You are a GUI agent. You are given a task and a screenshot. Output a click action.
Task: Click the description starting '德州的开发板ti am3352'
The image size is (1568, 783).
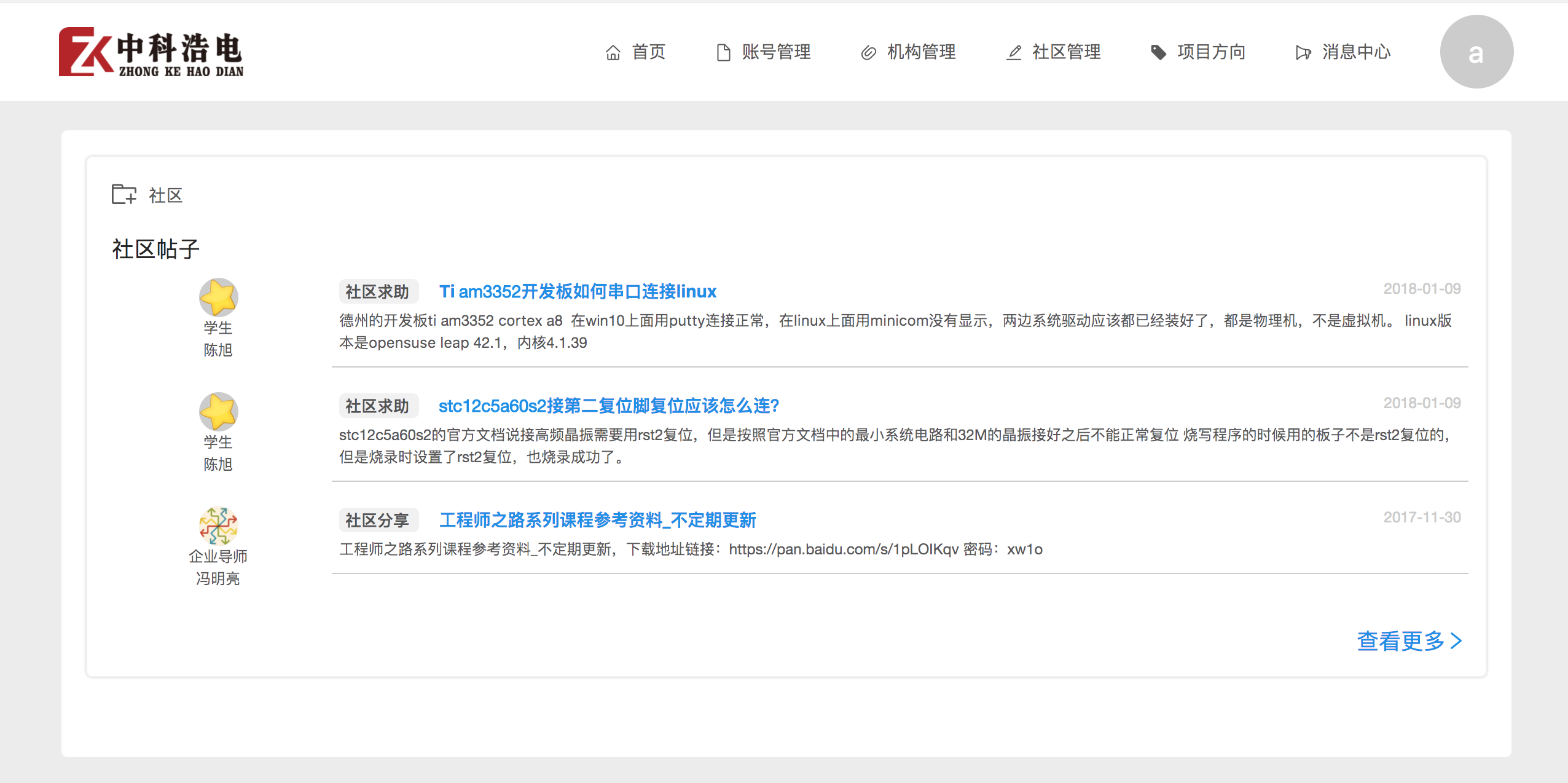coord(895,331)
